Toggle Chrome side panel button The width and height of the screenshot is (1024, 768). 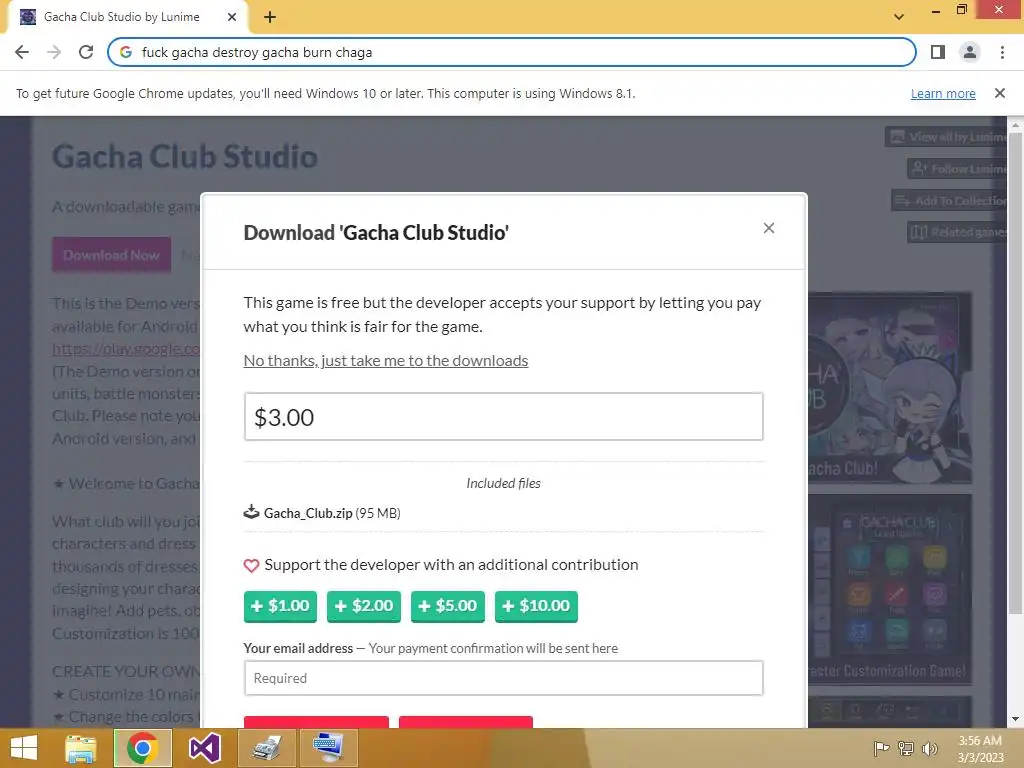[x=938, y=52]
